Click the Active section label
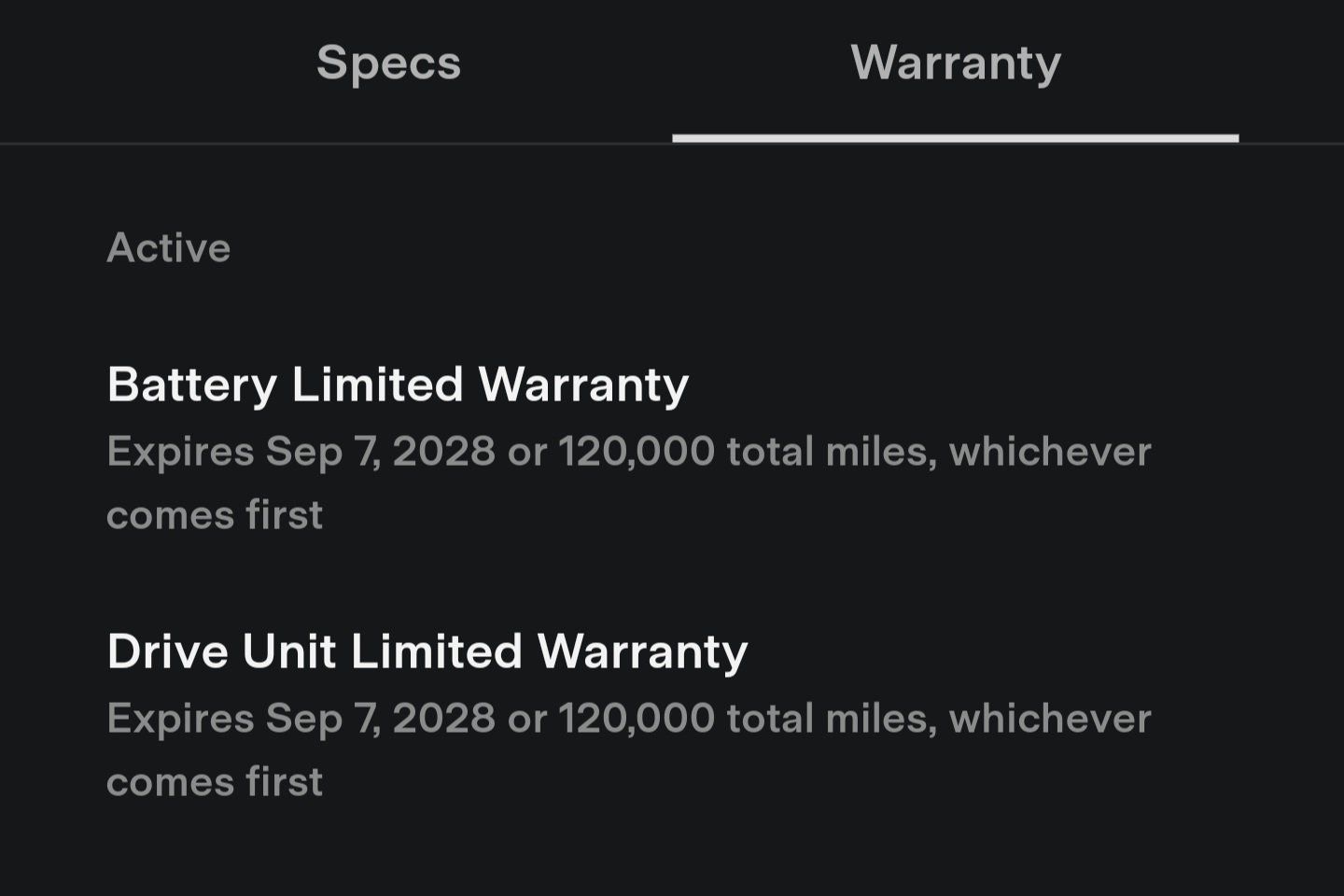This screenshot has width=1344, height=896. [x=169, y=248]
